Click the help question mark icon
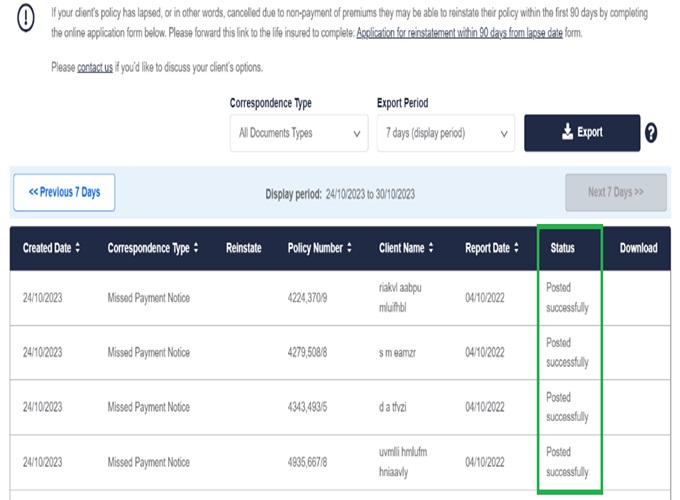 [x=651, y=133]
